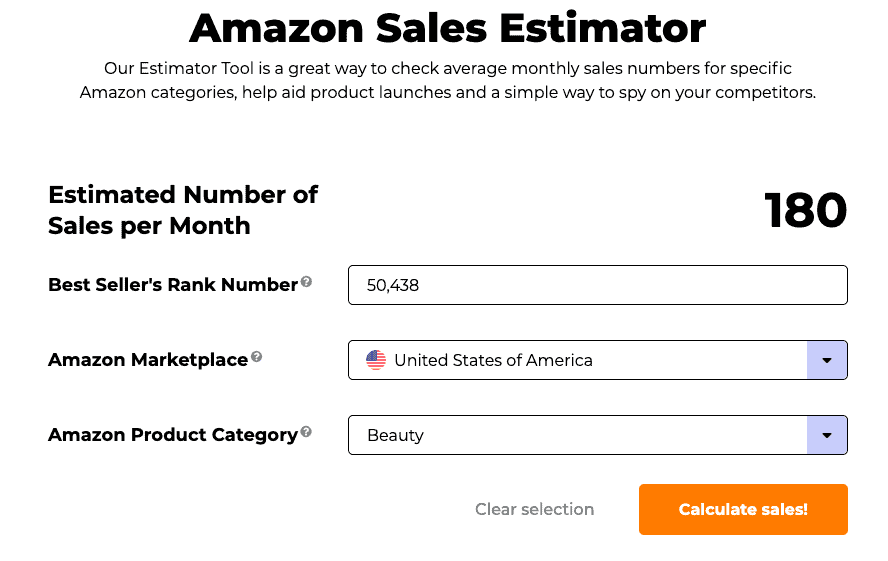Click the Beauty text in category field
Image resolution: width=888 pixels, height=561 pixels.
pyautogui.click(x=395, y=435)
